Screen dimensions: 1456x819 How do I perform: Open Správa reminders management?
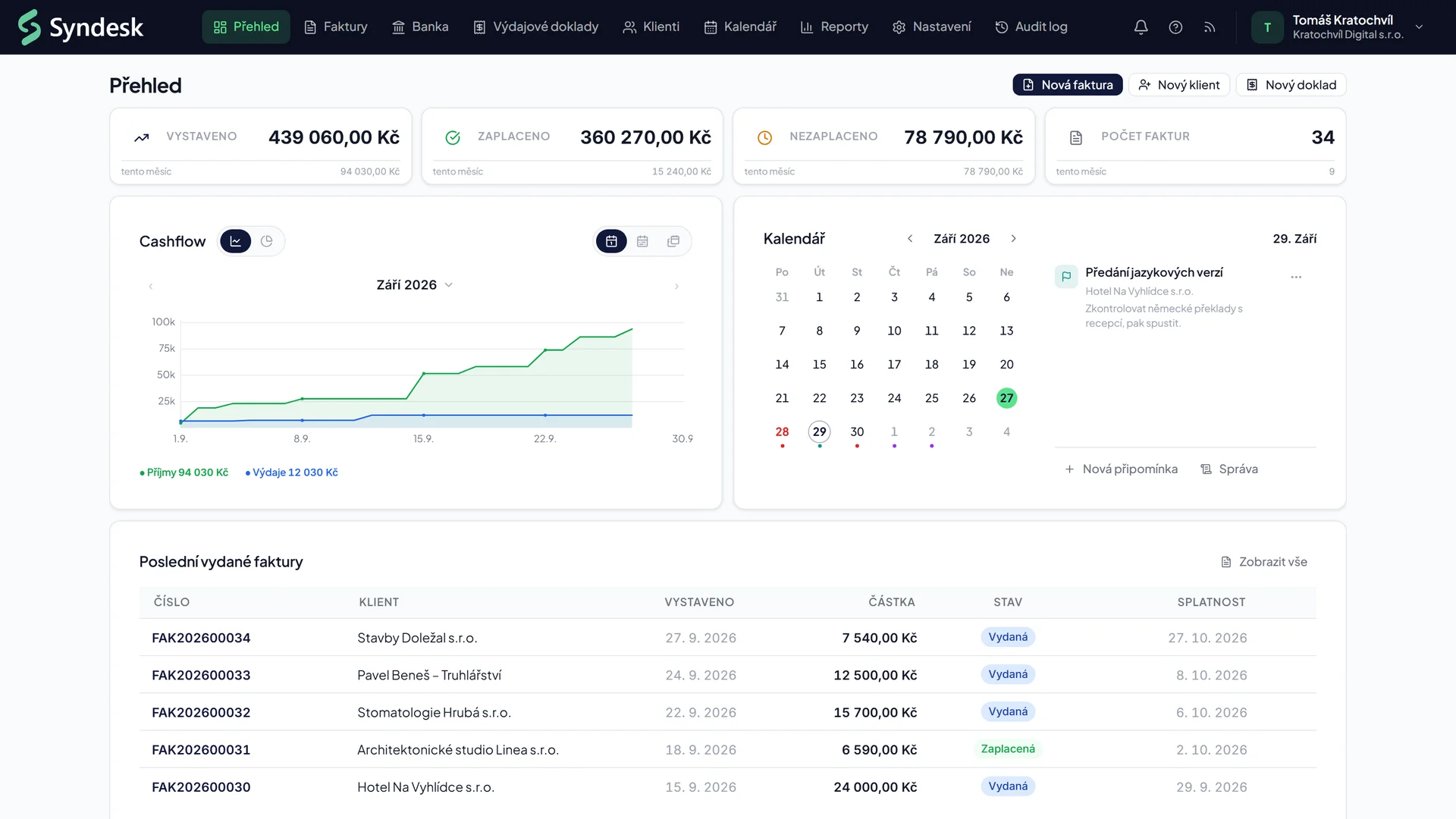click(1228, 469)
